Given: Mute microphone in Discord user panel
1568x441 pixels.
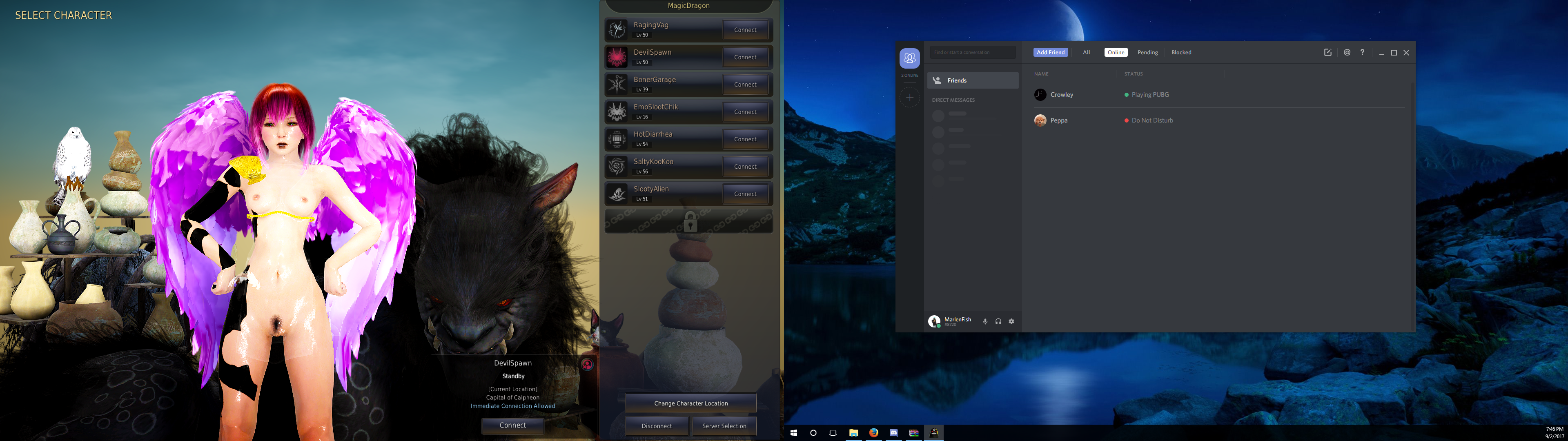Looking at the screenshot, I should pyautogui.click(x=985, y=322).
